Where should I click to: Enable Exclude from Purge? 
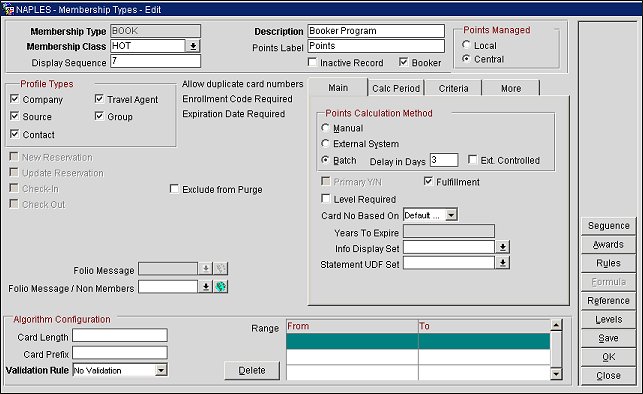point(174,189)
